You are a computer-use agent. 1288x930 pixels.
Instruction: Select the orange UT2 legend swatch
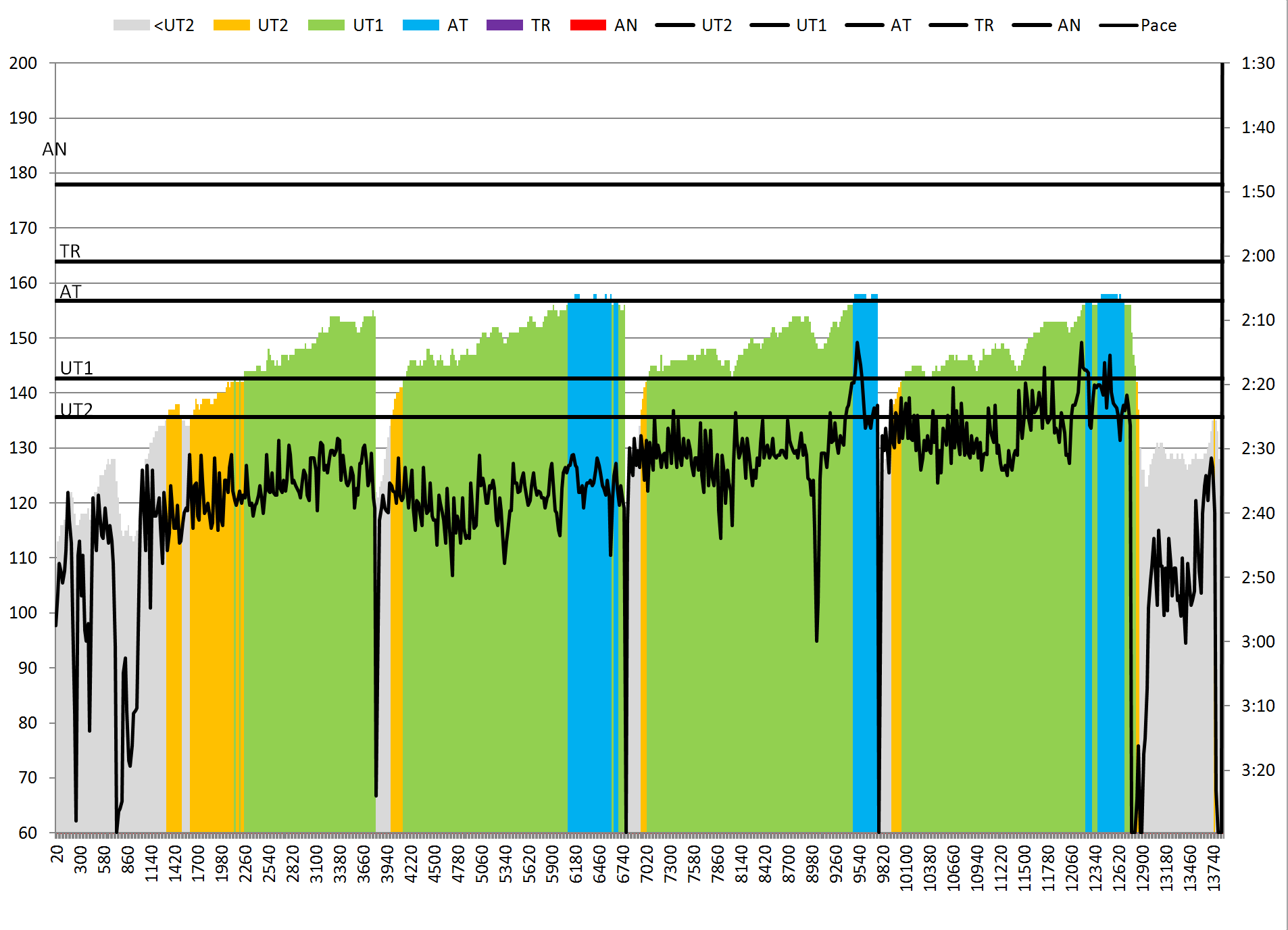tap(231, 26)
